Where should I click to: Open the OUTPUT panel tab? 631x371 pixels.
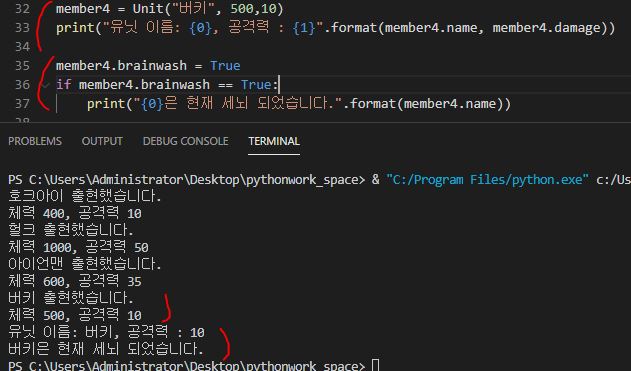pos(102,141)
